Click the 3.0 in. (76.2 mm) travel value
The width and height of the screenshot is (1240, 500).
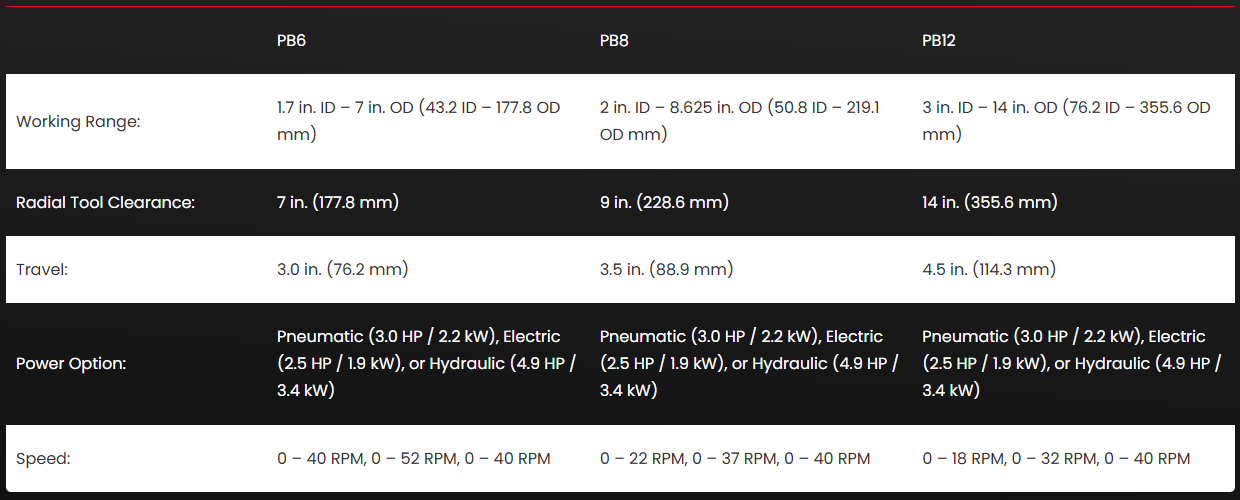click(x=343, y=269)
